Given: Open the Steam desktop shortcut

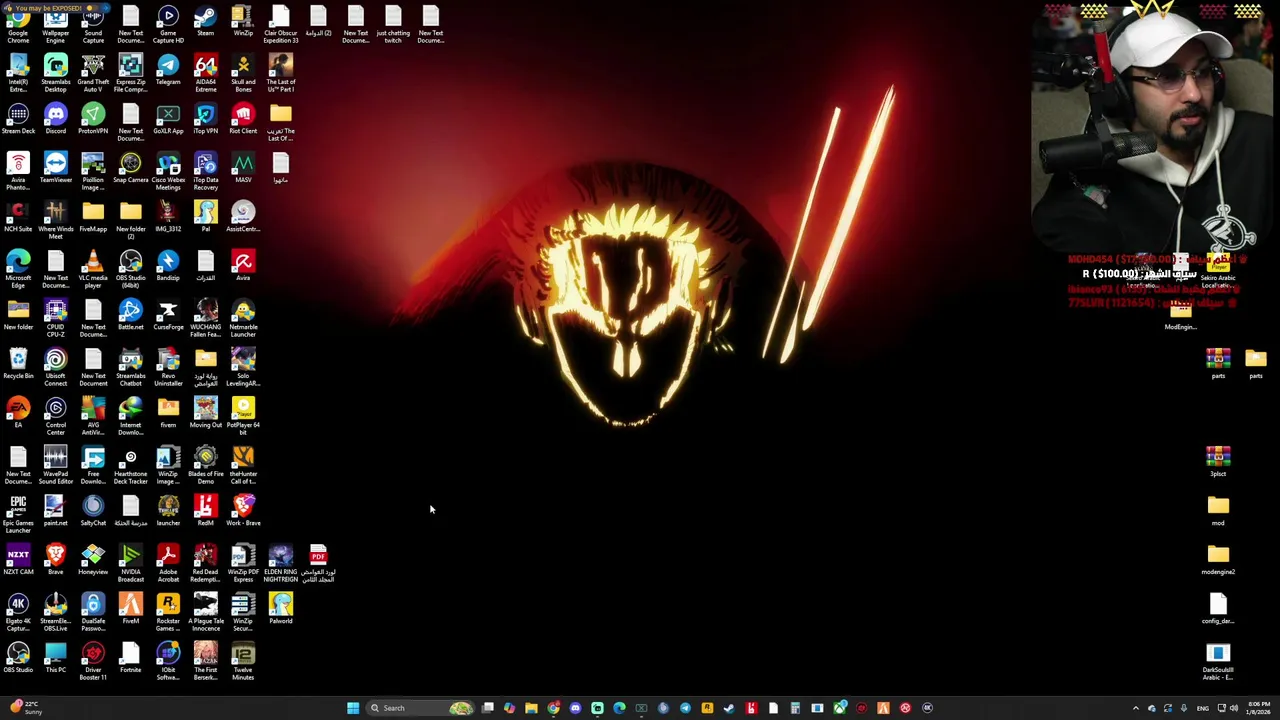Looking at the screenshot, I should (x=205, y=20).
